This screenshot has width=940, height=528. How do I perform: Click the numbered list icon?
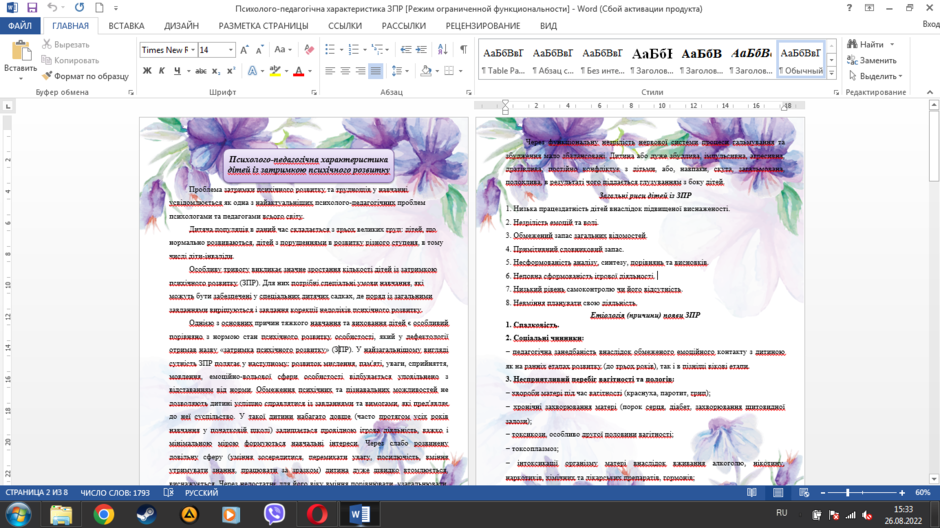point(354,50)
